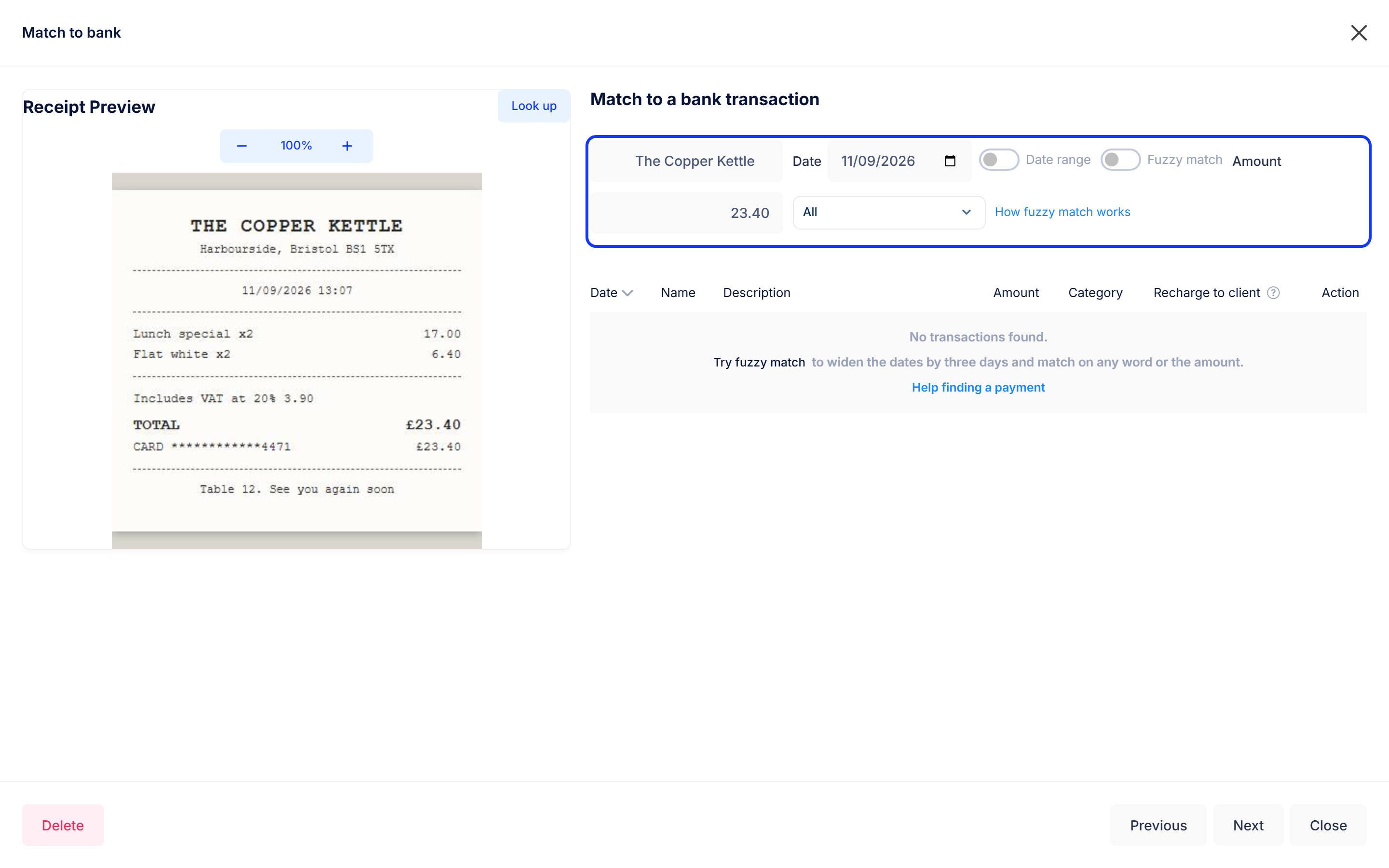This screenshot has height=868, width=1389.
Task: Go to Next receipt
Action: click(x=1248, y=825)
